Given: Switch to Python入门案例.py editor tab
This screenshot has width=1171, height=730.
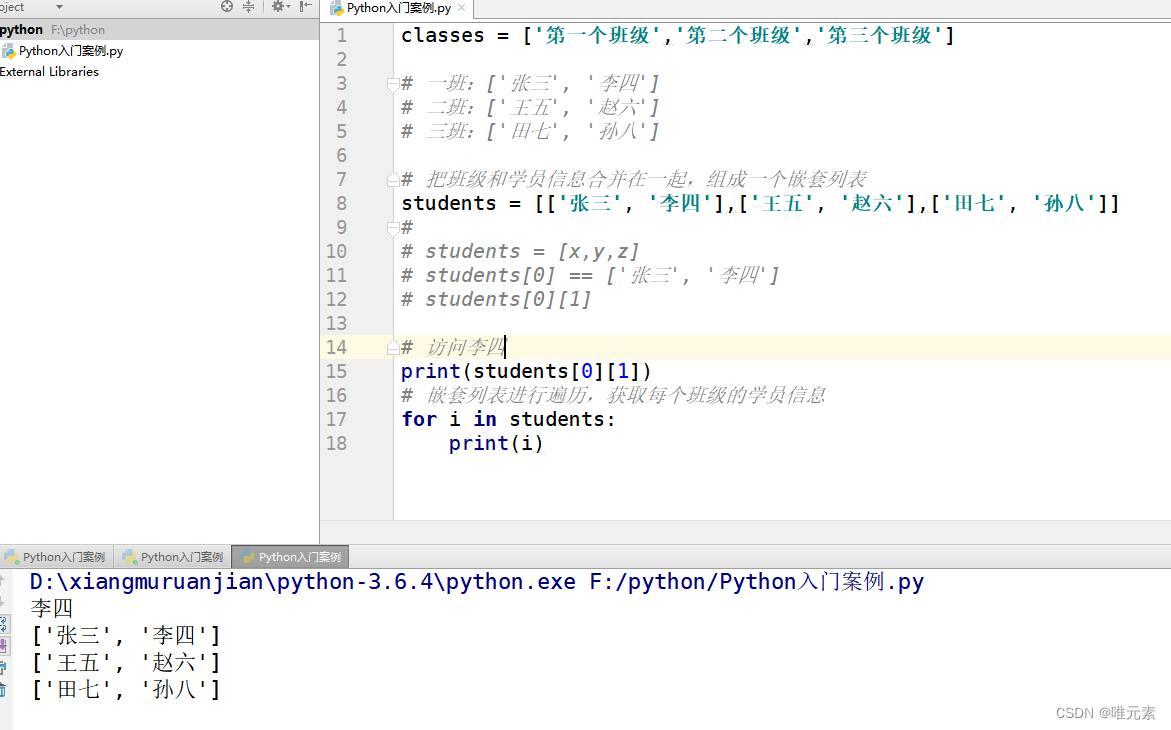Looking at the screenshot, I should click(399, 8).
